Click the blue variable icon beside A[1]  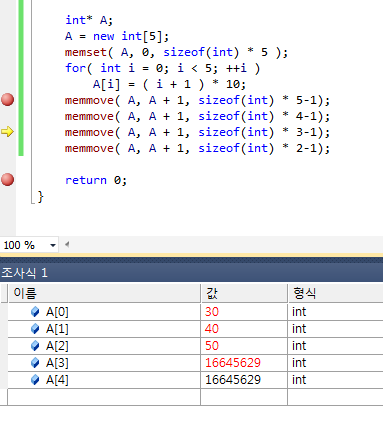35,329
